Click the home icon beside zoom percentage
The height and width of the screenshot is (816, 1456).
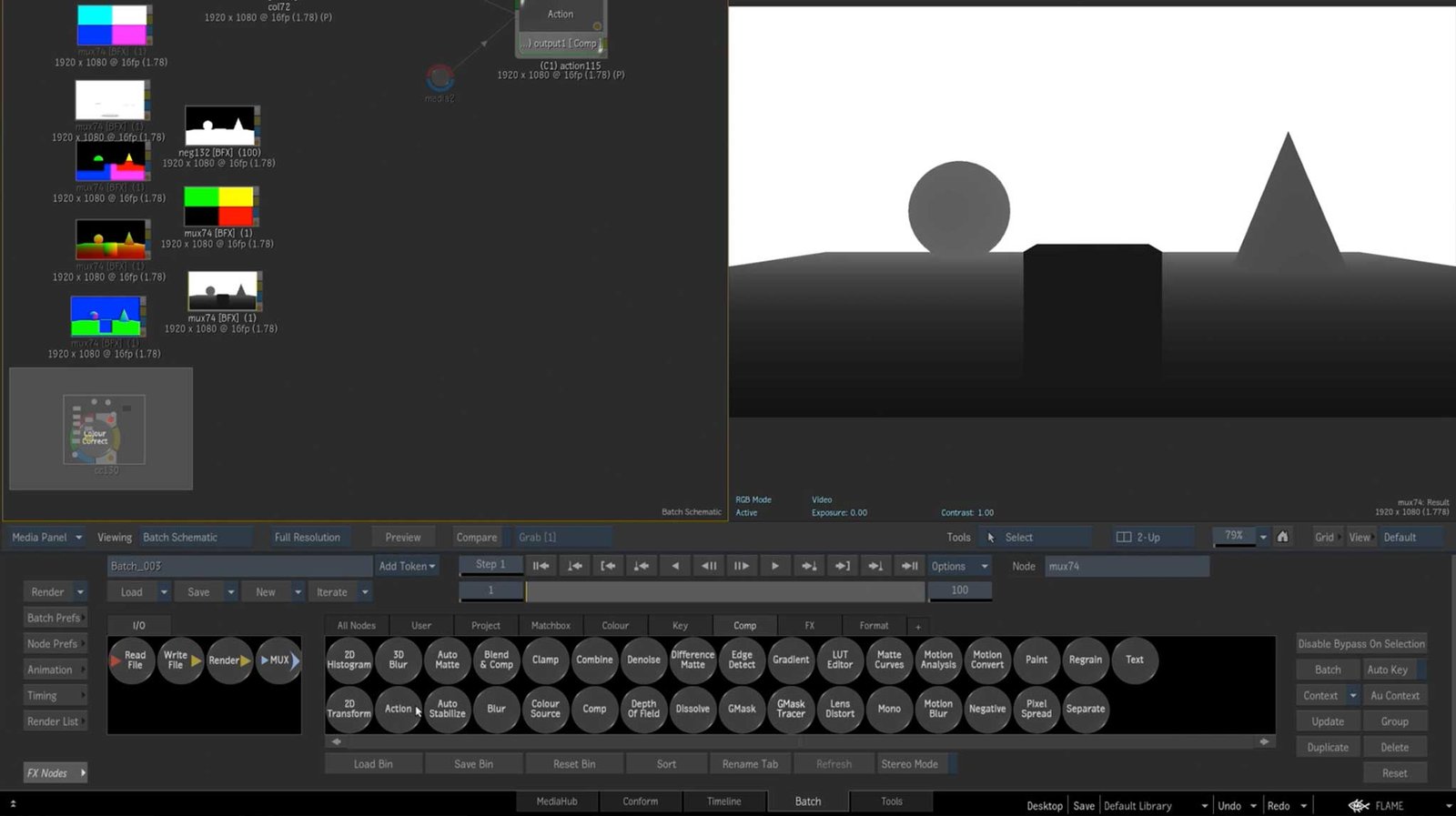1282,537
